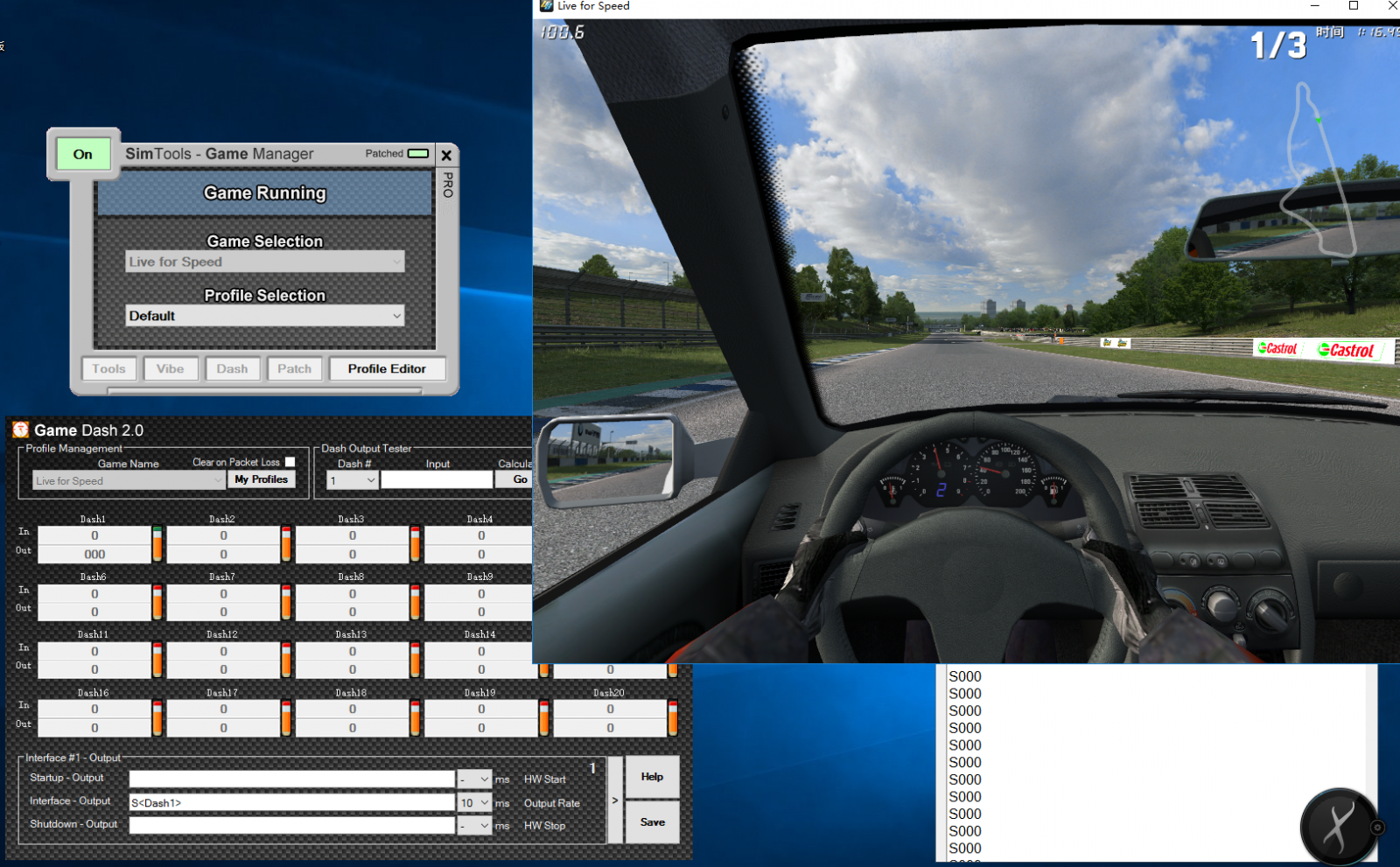
Task: Save the Game Dash interface settings
Action: (653, 822)
